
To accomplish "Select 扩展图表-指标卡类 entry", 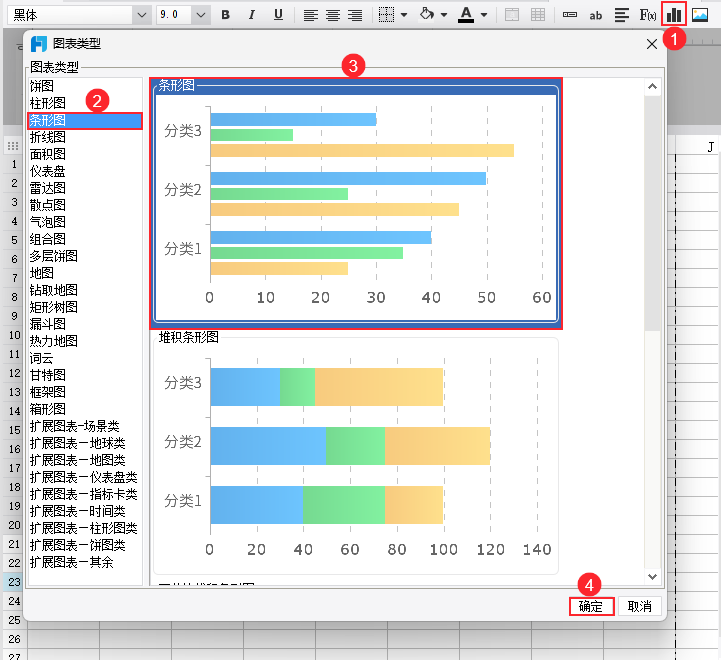I will (85, 494).
